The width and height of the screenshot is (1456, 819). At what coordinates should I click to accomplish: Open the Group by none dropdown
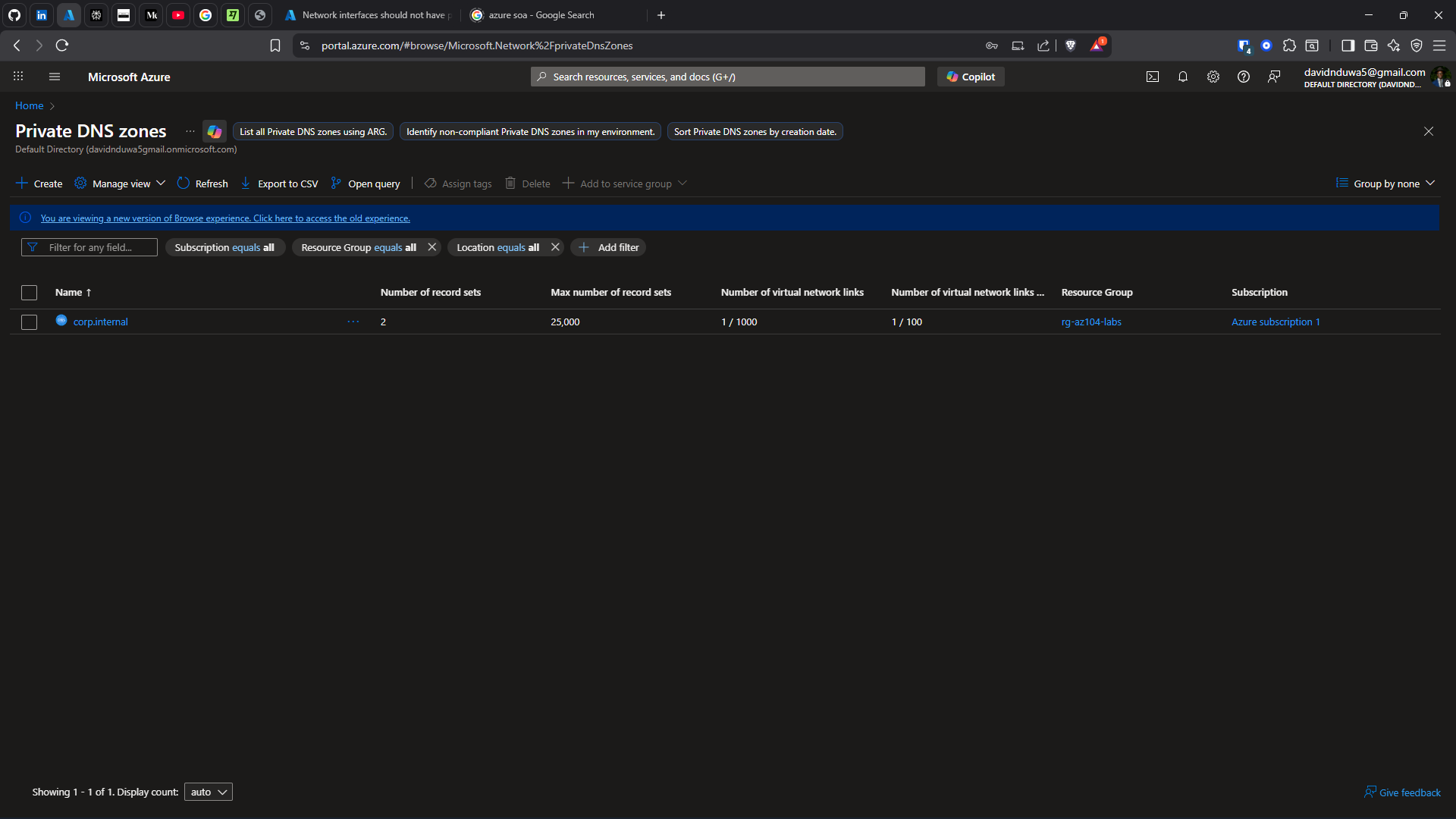(1385, 184)
